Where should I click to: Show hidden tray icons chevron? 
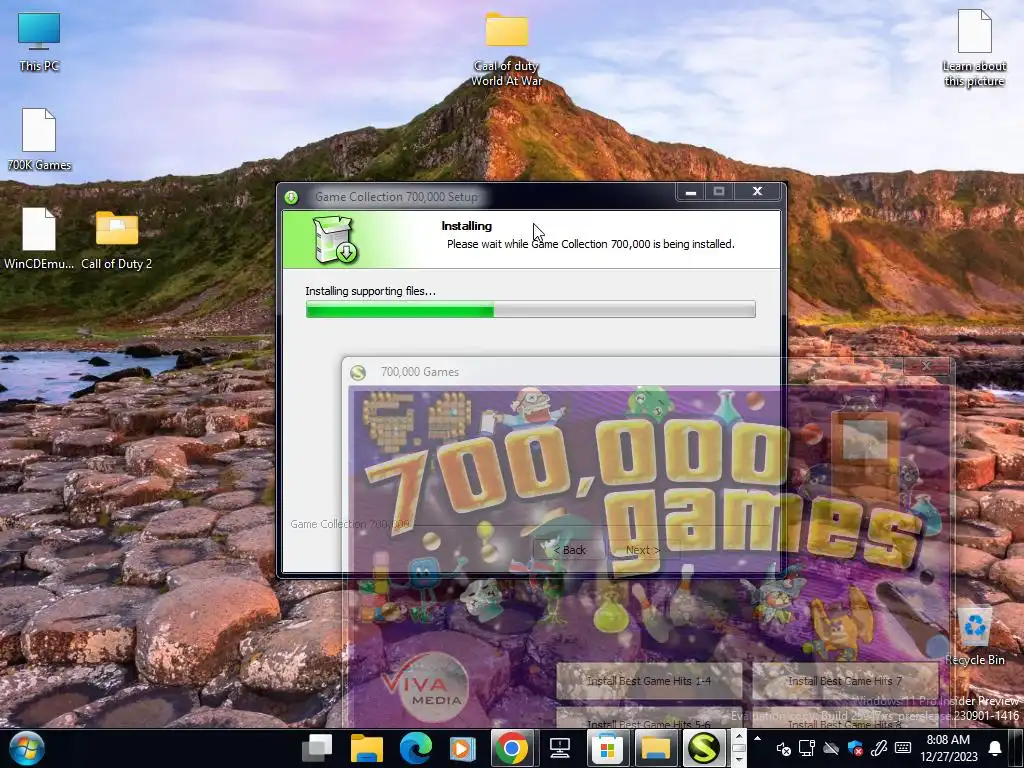tap(758, 739)
